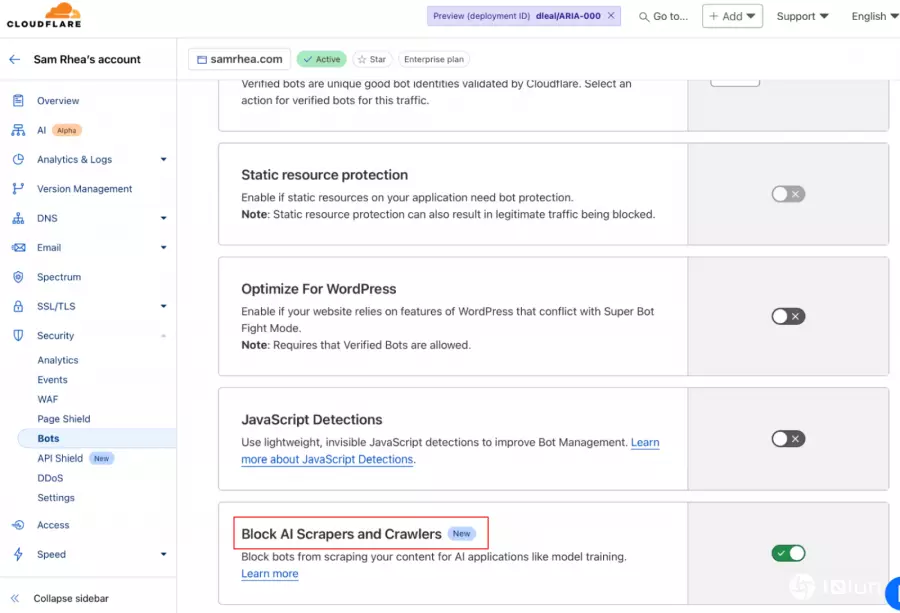Click the Analytics & Logs pie chart icon
This screenshot has width=900, height=613.
pyautogui.click(x=18, y=159)
